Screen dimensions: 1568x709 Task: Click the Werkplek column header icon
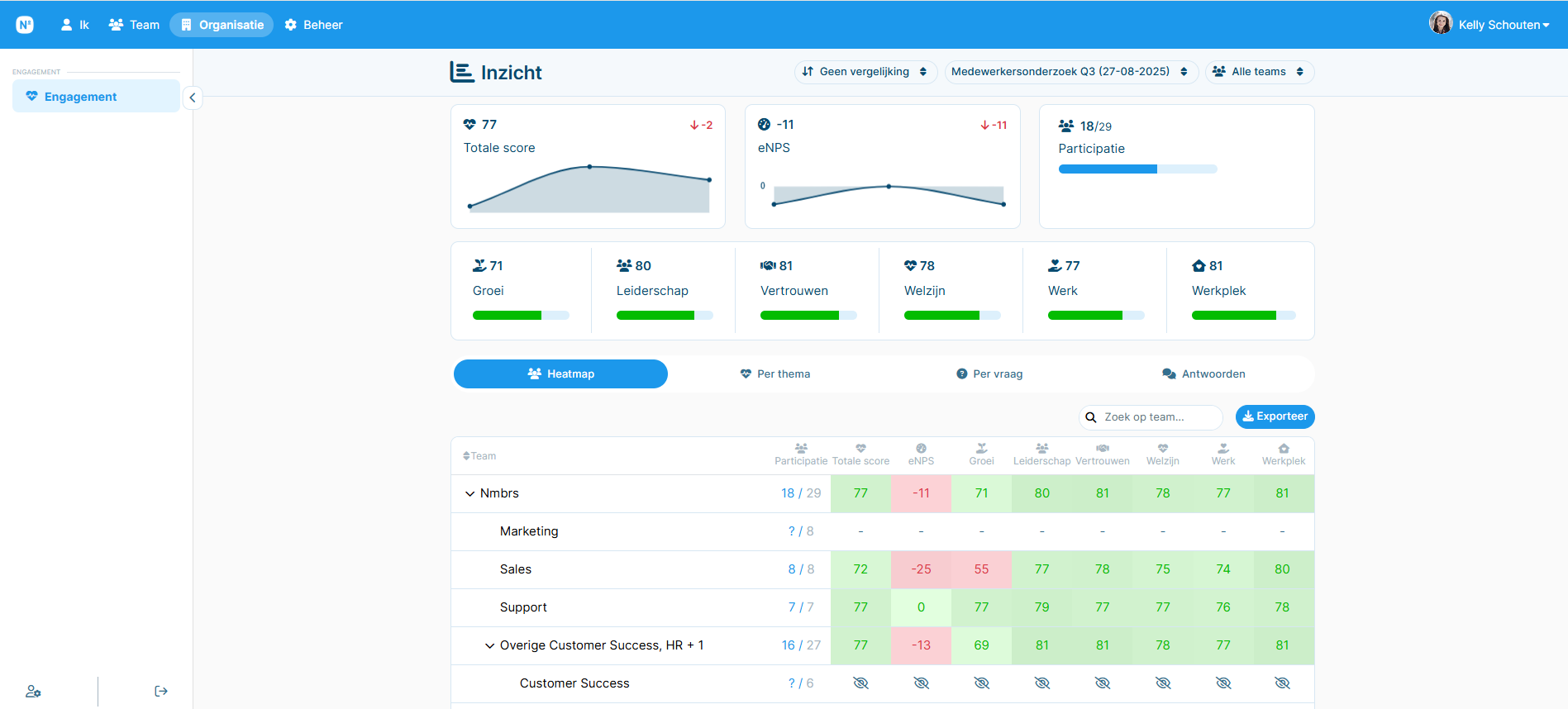point(1284,448)
